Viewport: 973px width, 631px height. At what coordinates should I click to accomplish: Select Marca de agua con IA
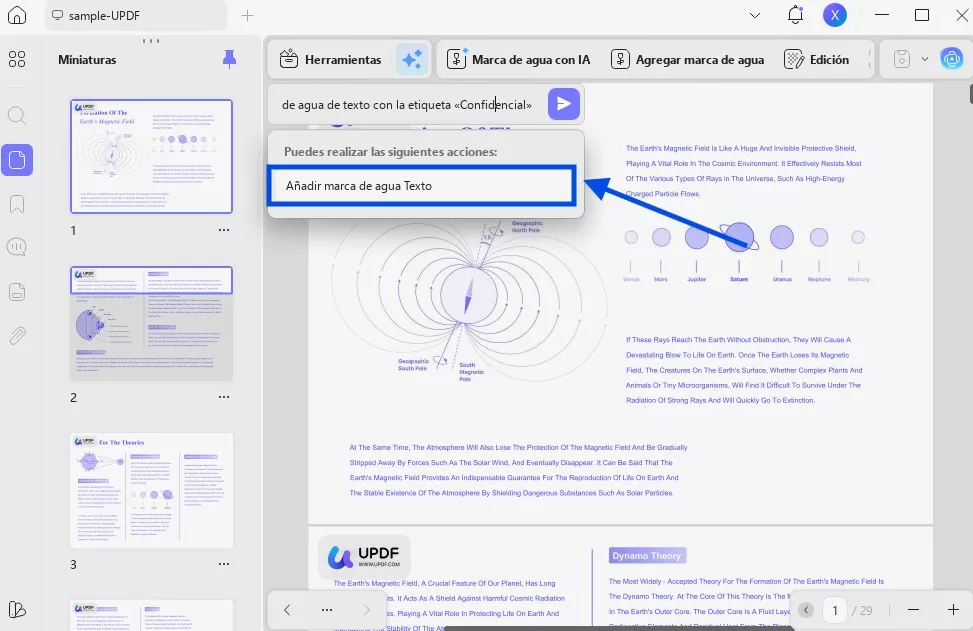(519, 60)
